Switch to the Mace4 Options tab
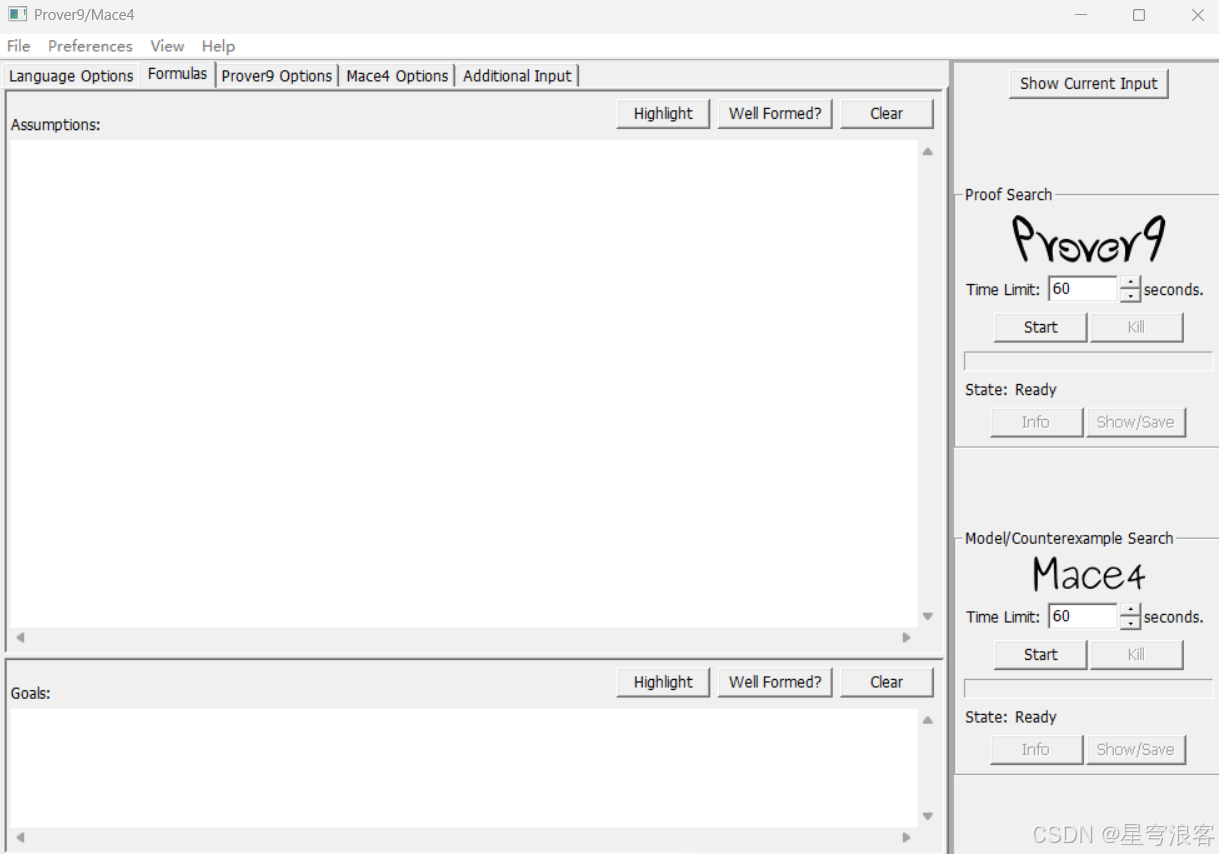The width and height of the screenshot is (1219, 854). coord(397,76)
